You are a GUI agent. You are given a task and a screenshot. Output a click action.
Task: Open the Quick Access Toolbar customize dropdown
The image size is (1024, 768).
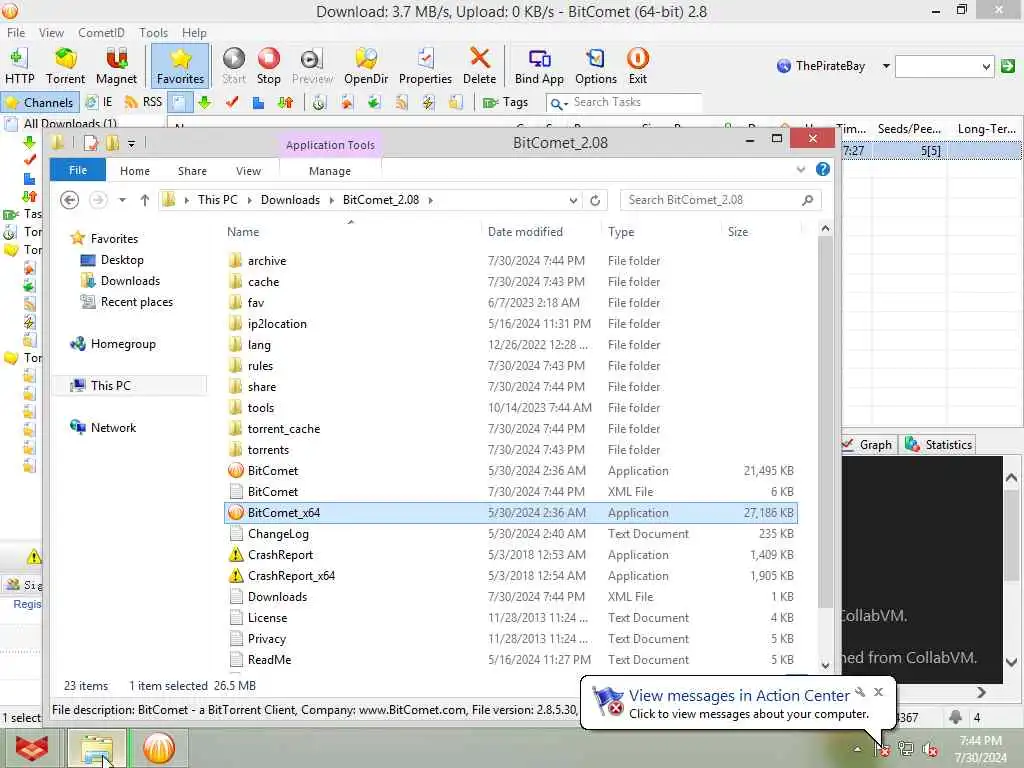point(131,143)
